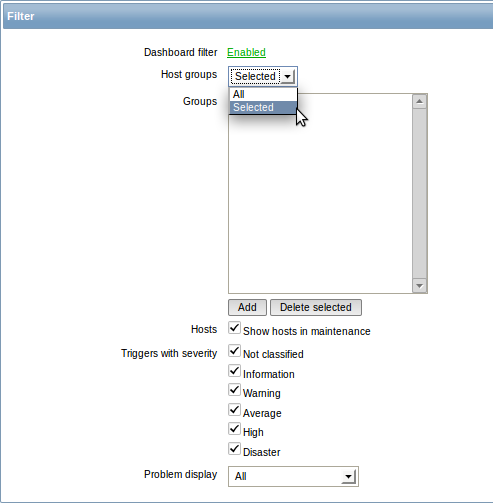Click the Host groups dropdown arrow

[287, 77]
